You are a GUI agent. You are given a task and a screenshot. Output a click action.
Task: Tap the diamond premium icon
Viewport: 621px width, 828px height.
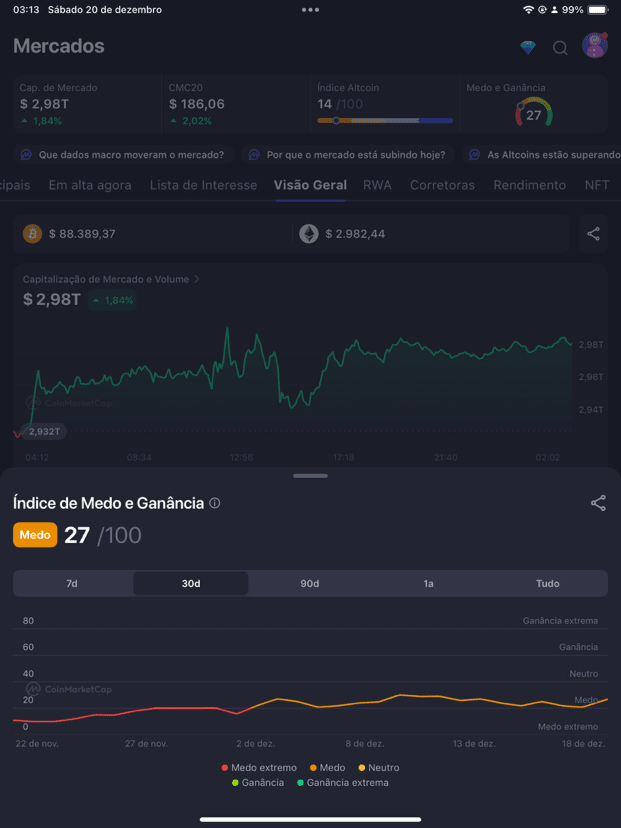[528, 47]
